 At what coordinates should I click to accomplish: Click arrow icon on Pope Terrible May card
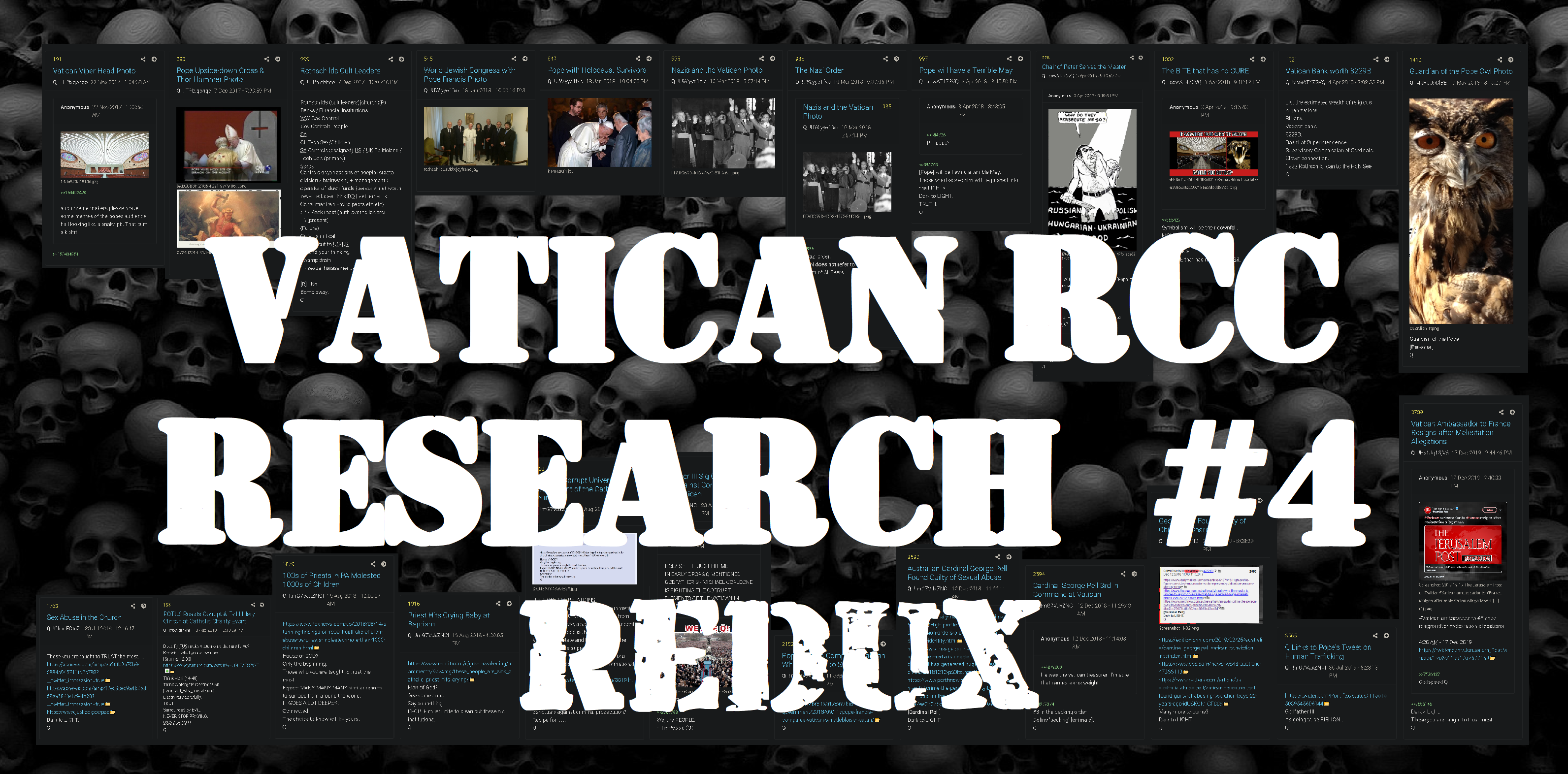point(1020,59)
